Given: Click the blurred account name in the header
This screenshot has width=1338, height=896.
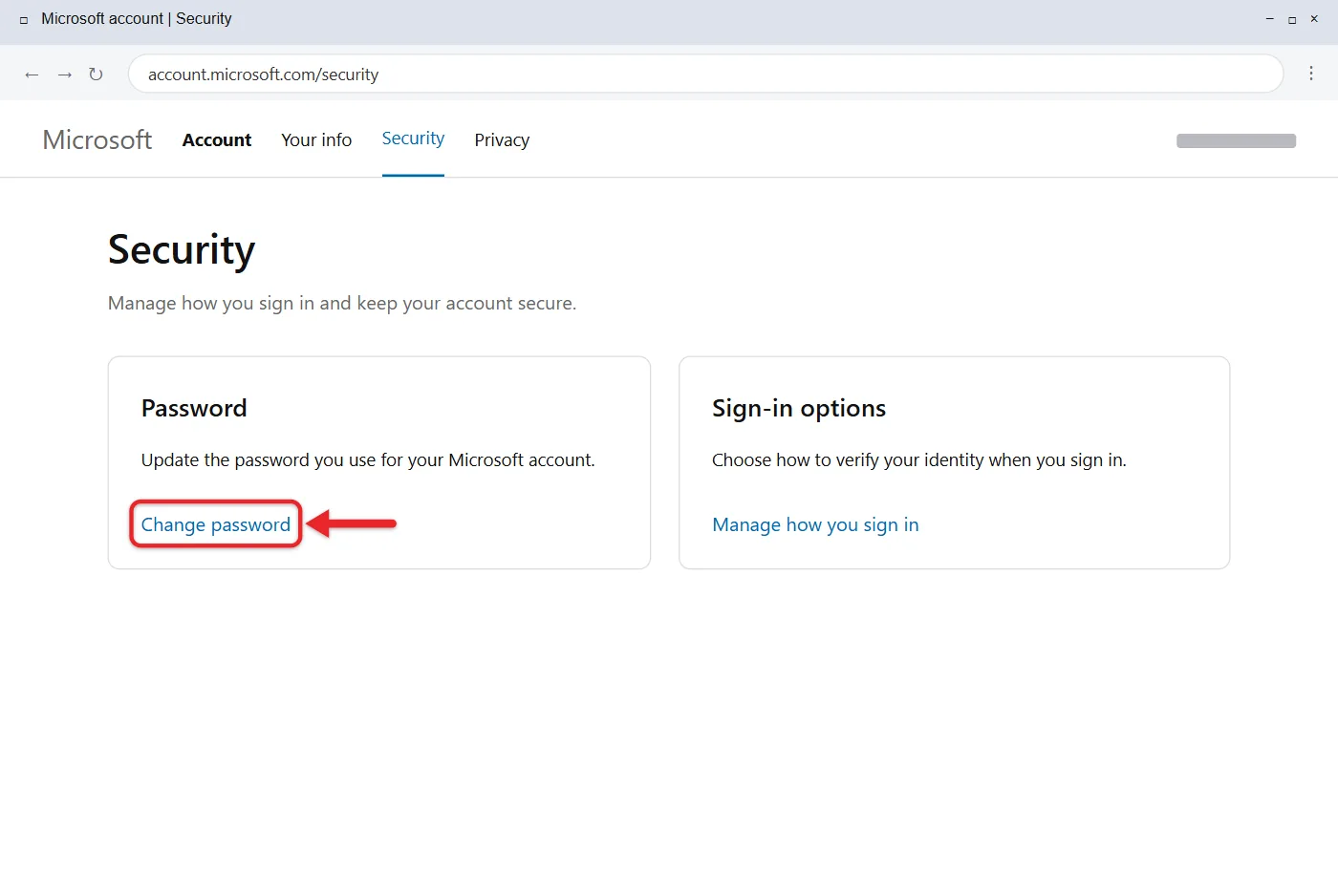Looking at the screenshot, I should 1236,140.
